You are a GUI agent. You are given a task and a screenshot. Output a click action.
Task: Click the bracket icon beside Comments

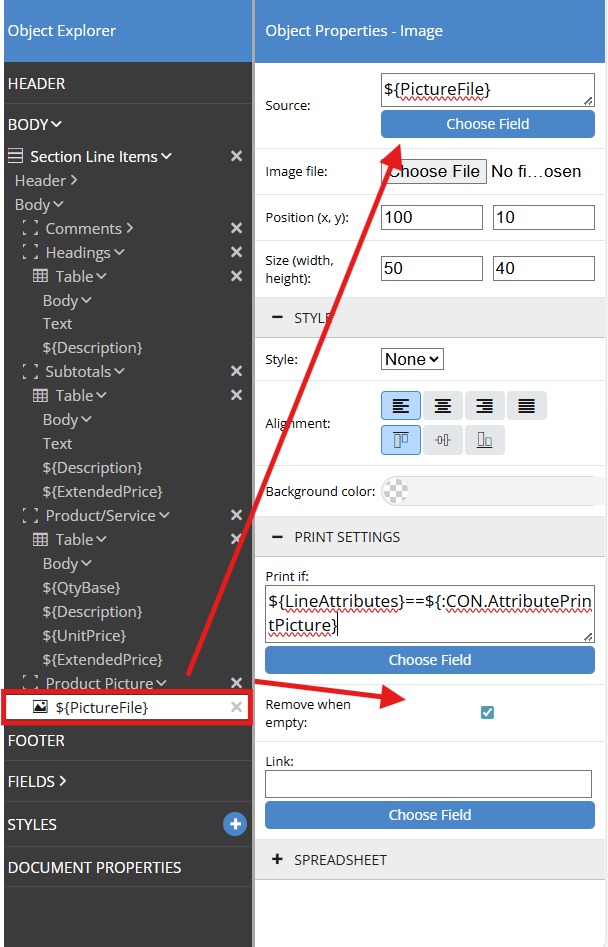30,228
